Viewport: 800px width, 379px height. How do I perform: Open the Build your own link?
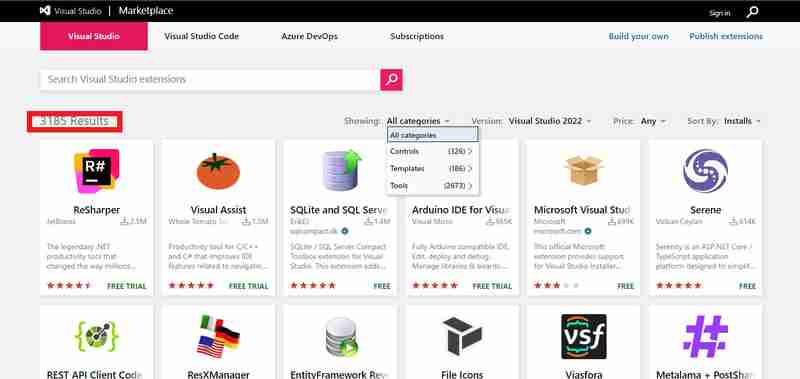pos(638,36)
